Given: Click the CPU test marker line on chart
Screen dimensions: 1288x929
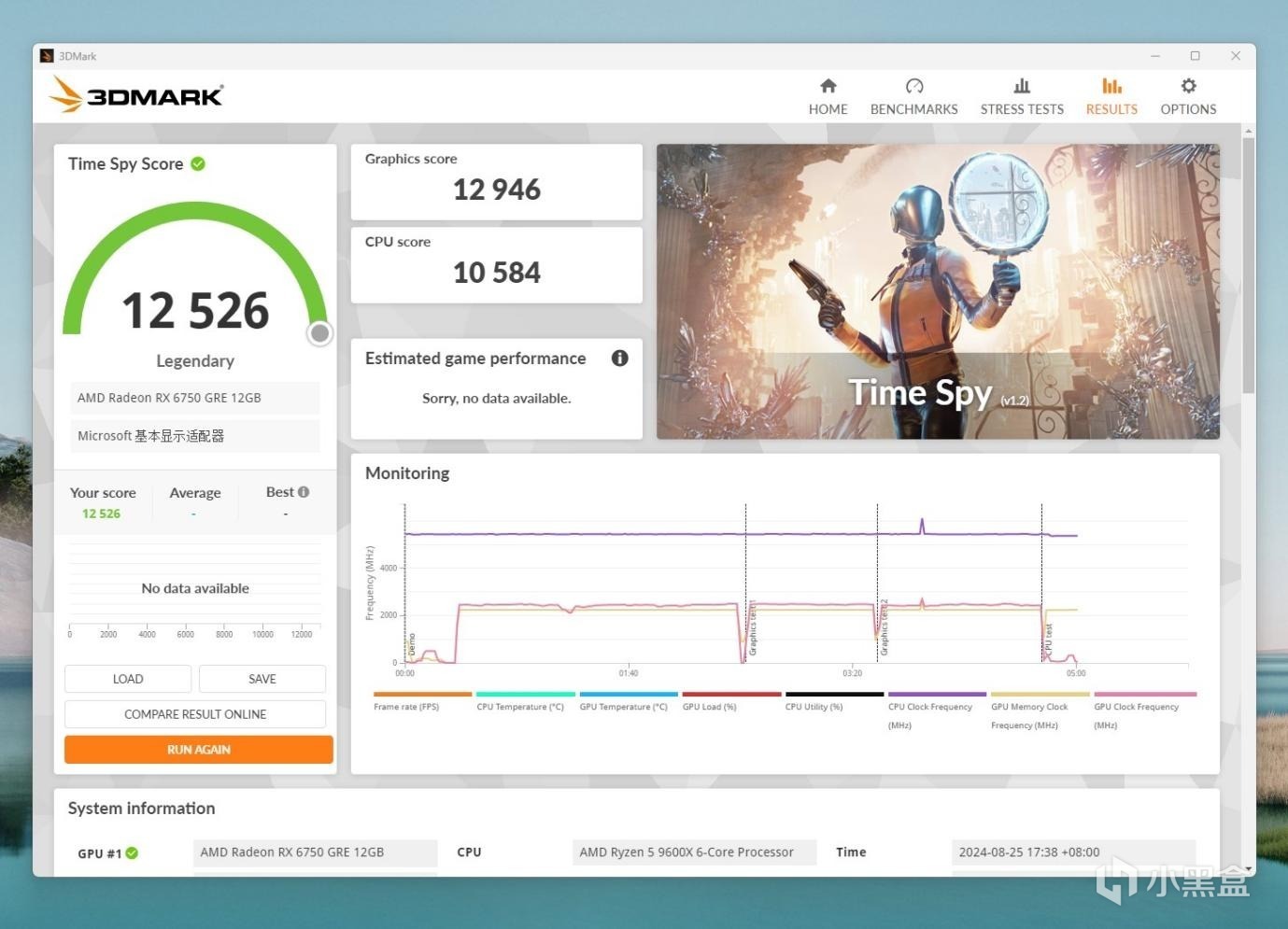Looking at the screenshot, I should pyautogui.click(x=1041, y=584).
